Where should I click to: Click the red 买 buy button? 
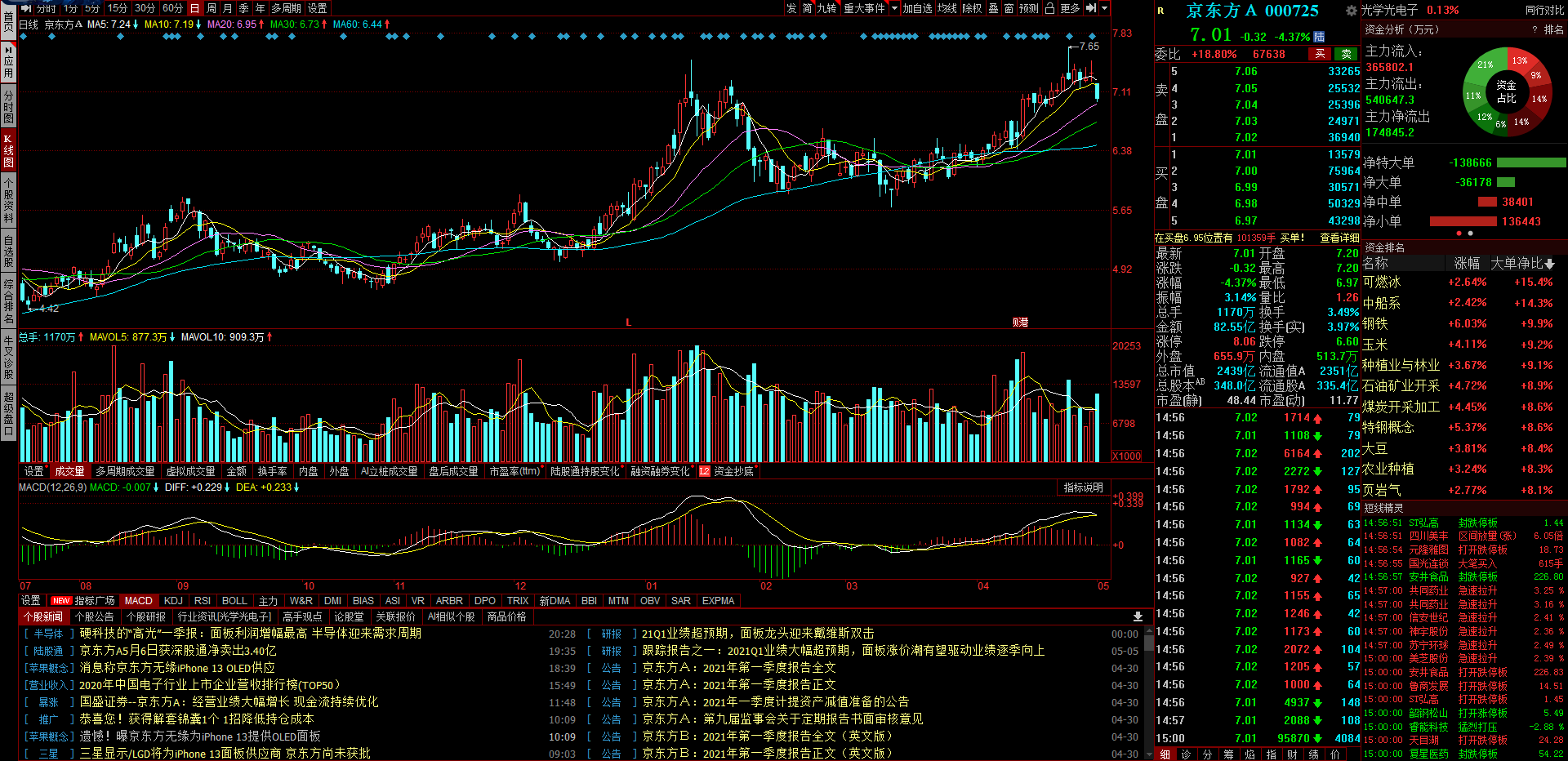coord(1320,54)
